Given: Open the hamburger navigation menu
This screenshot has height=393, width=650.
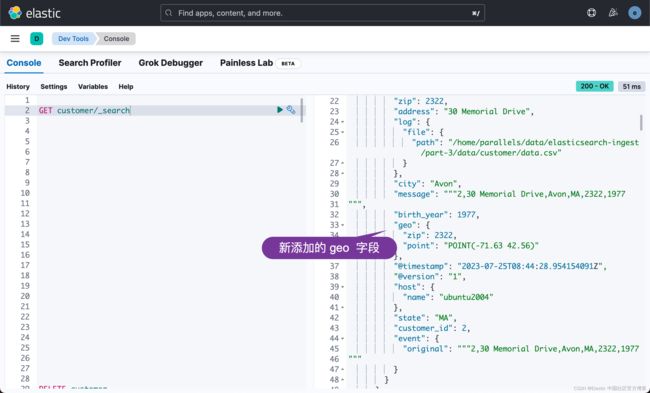Looking at the screenshot, I should click(15, 39).
